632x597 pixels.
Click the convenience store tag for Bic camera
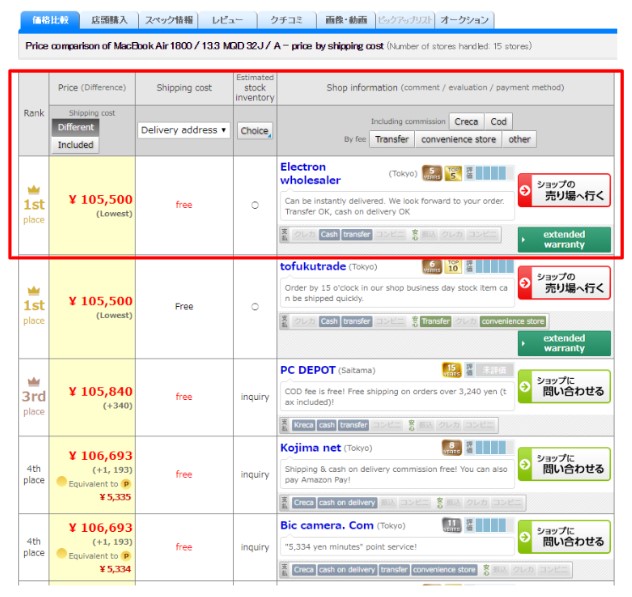(444, 570)
